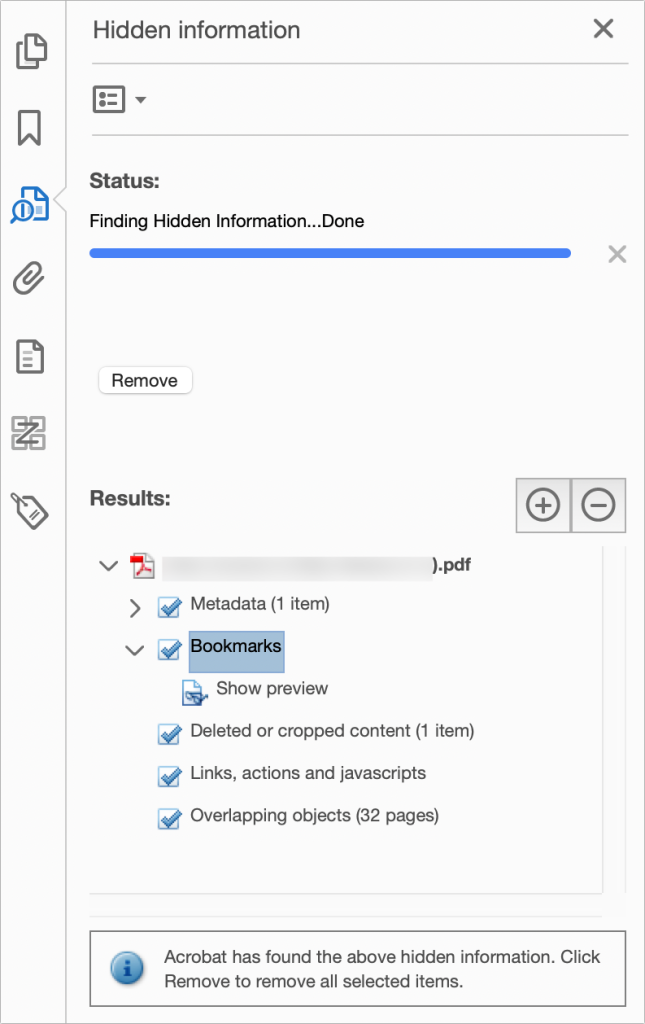Collapse the PDF file root node
645x1024 pixels.
pos(108,566)
